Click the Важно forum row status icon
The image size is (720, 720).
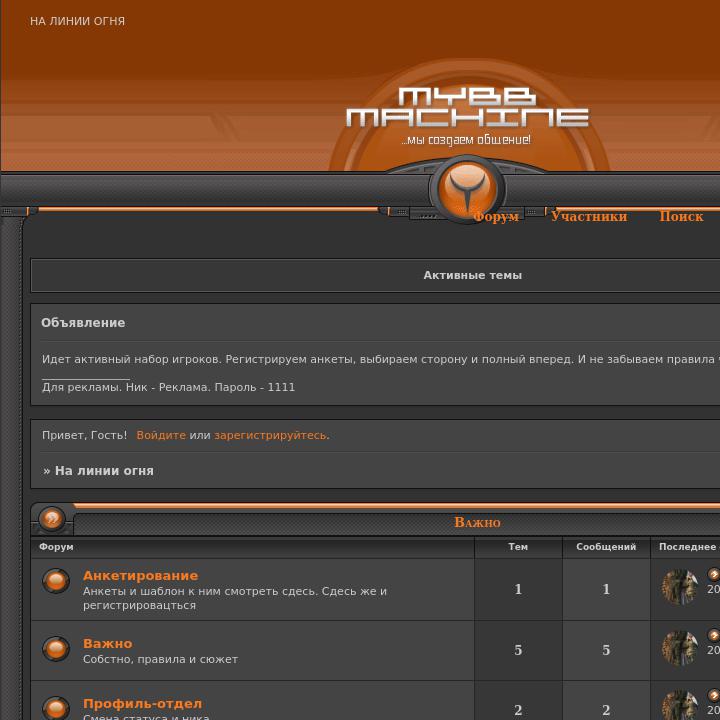coord(56,648)
